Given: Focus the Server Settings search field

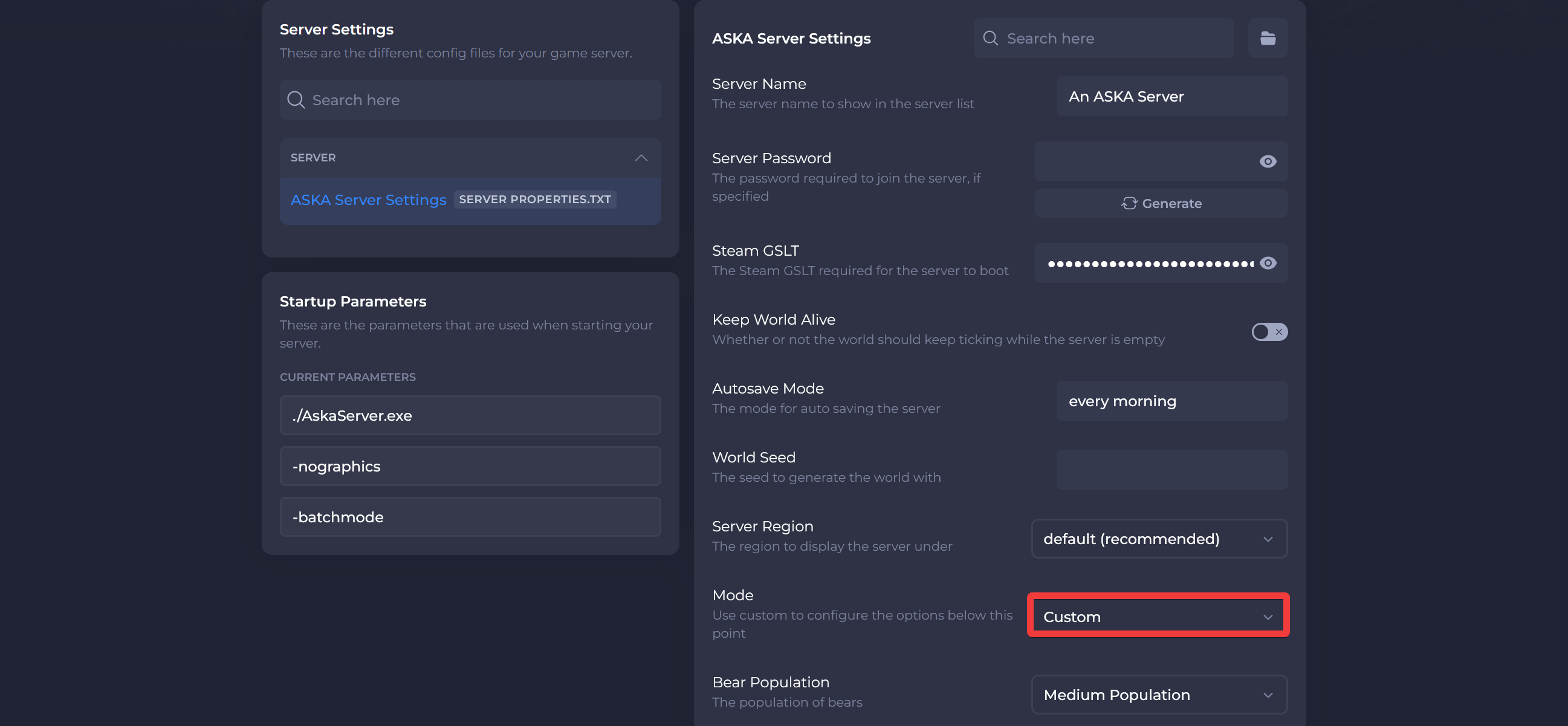Looking at the screenshot, I should pos(470,100).
